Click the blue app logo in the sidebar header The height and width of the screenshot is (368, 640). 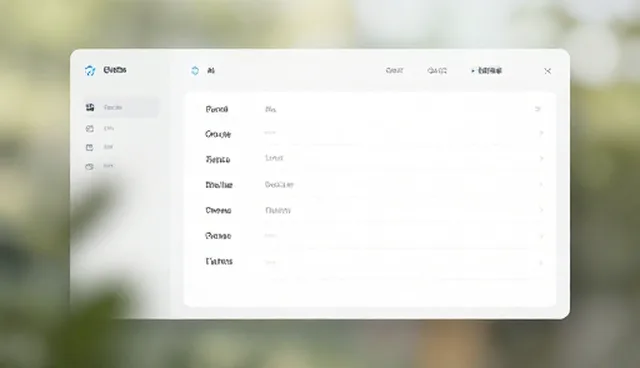click(x=90, y=71)
